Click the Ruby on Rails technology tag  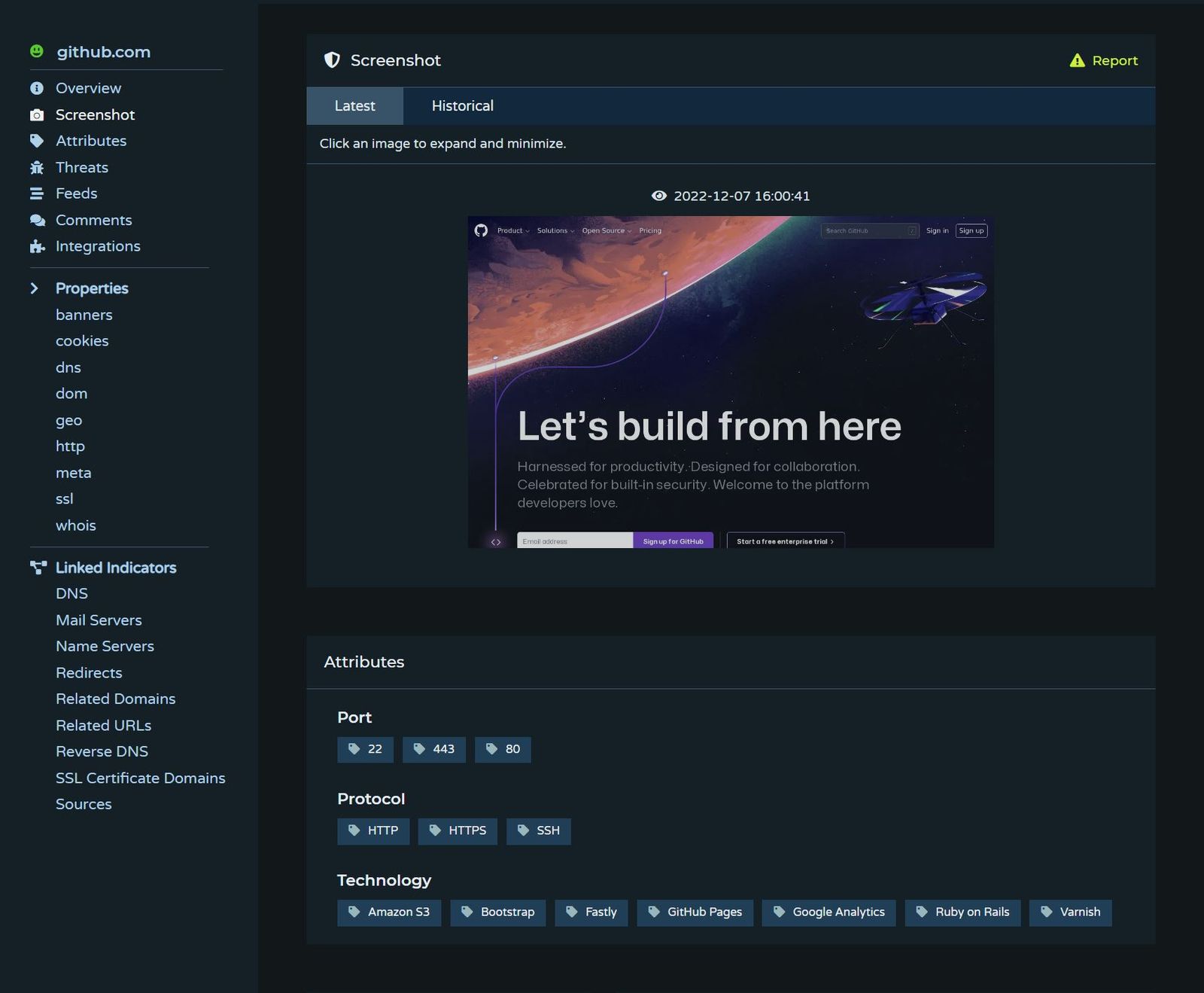click(x=963, y=912)
